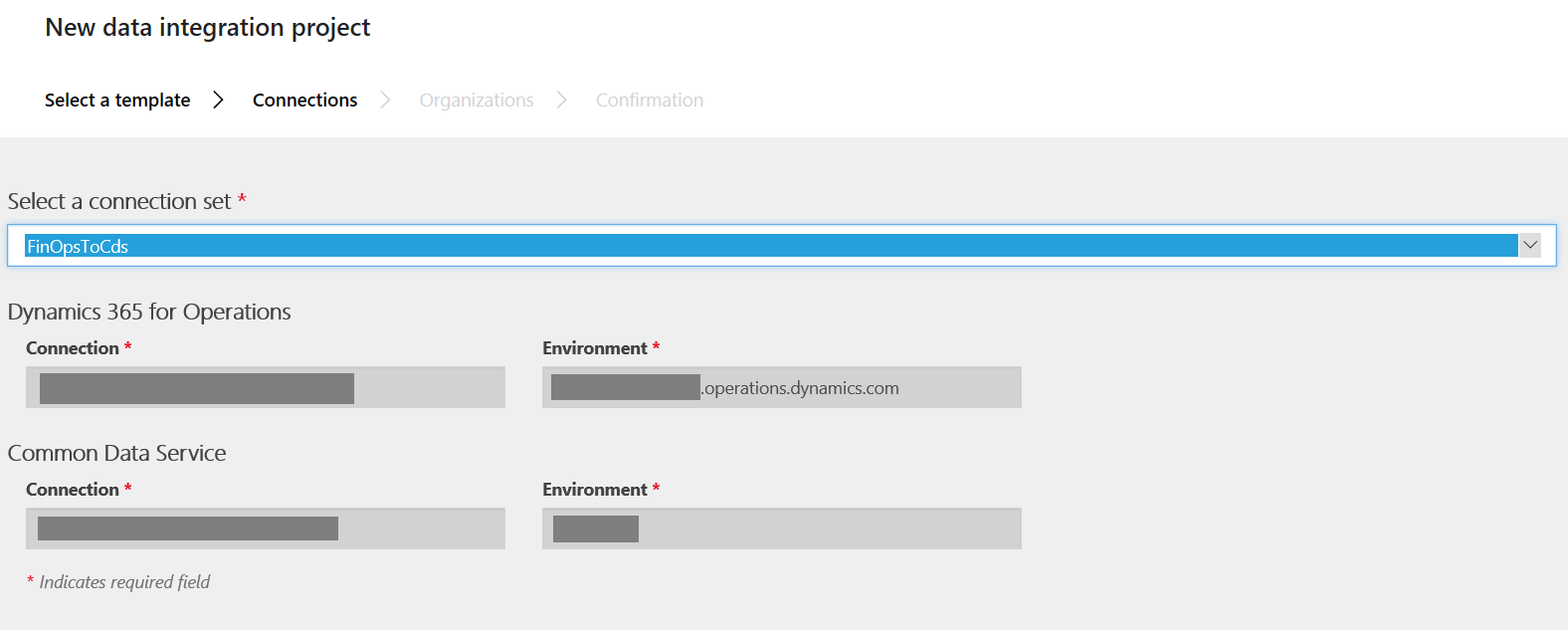Click the Select a connection set label

pos(119,202)
